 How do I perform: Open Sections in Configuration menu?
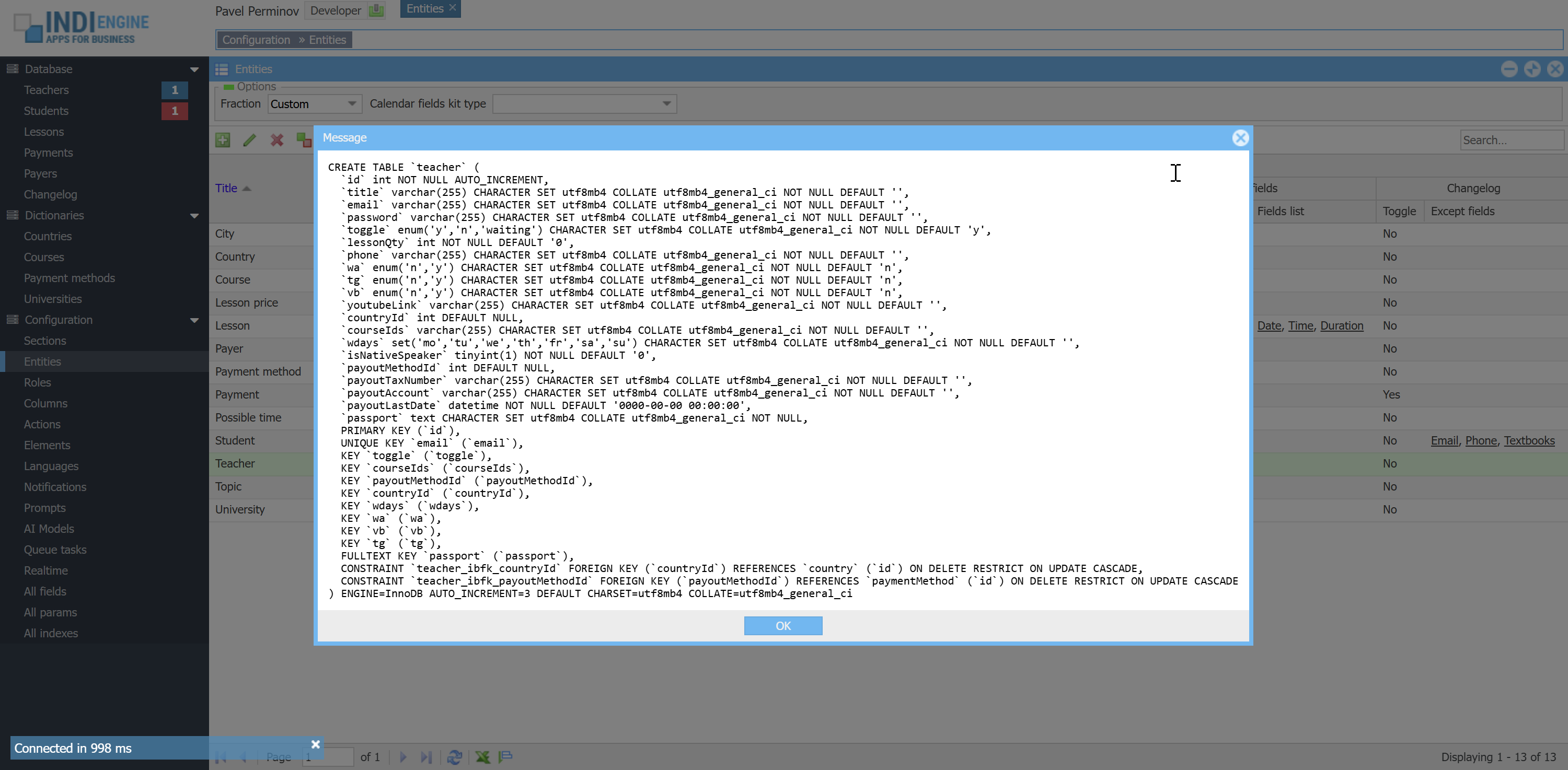click(45, 341)
